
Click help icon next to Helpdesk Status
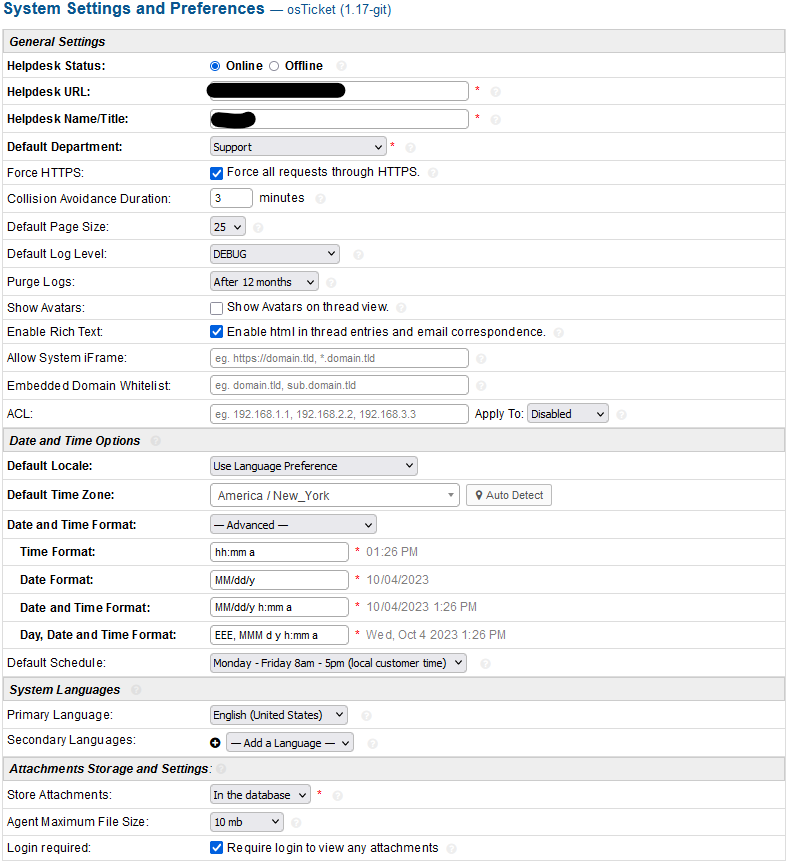pos(342,66)
